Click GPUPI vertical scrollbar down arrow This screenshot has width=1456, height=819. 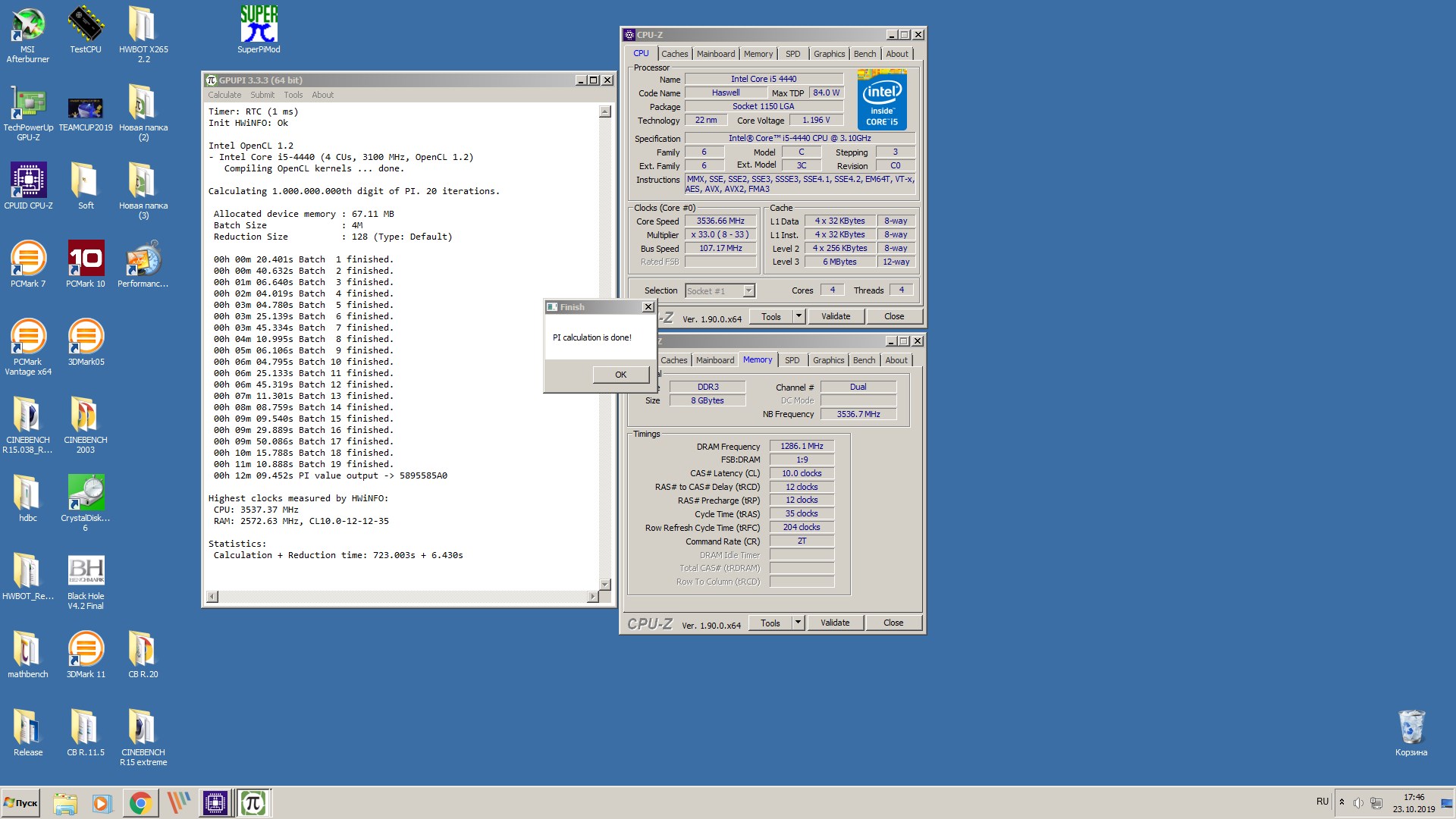pyautogui.click(x=605, y=584)
